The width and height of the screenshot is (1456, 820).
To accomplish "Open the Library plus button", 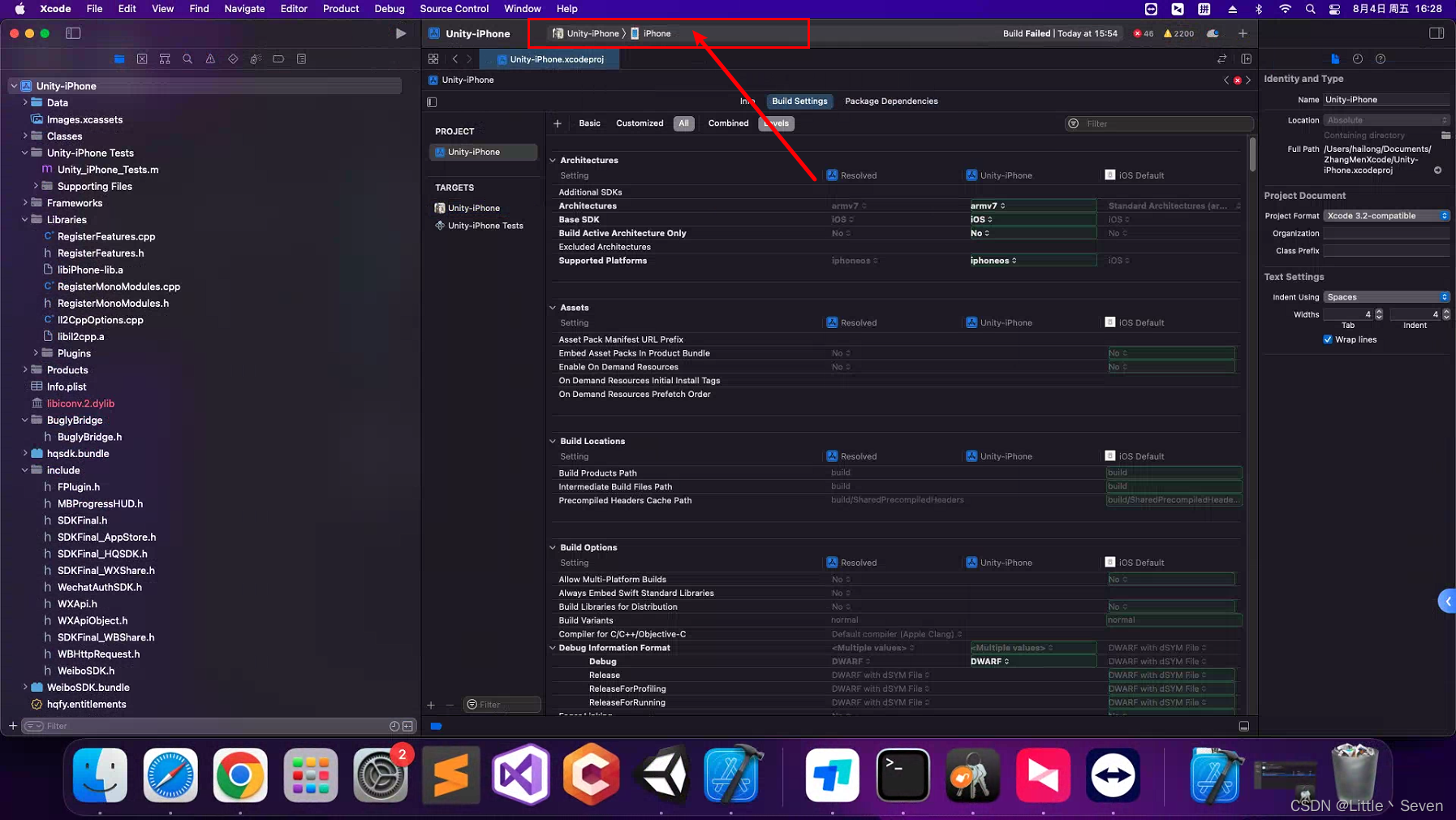I will (1243, 33).
